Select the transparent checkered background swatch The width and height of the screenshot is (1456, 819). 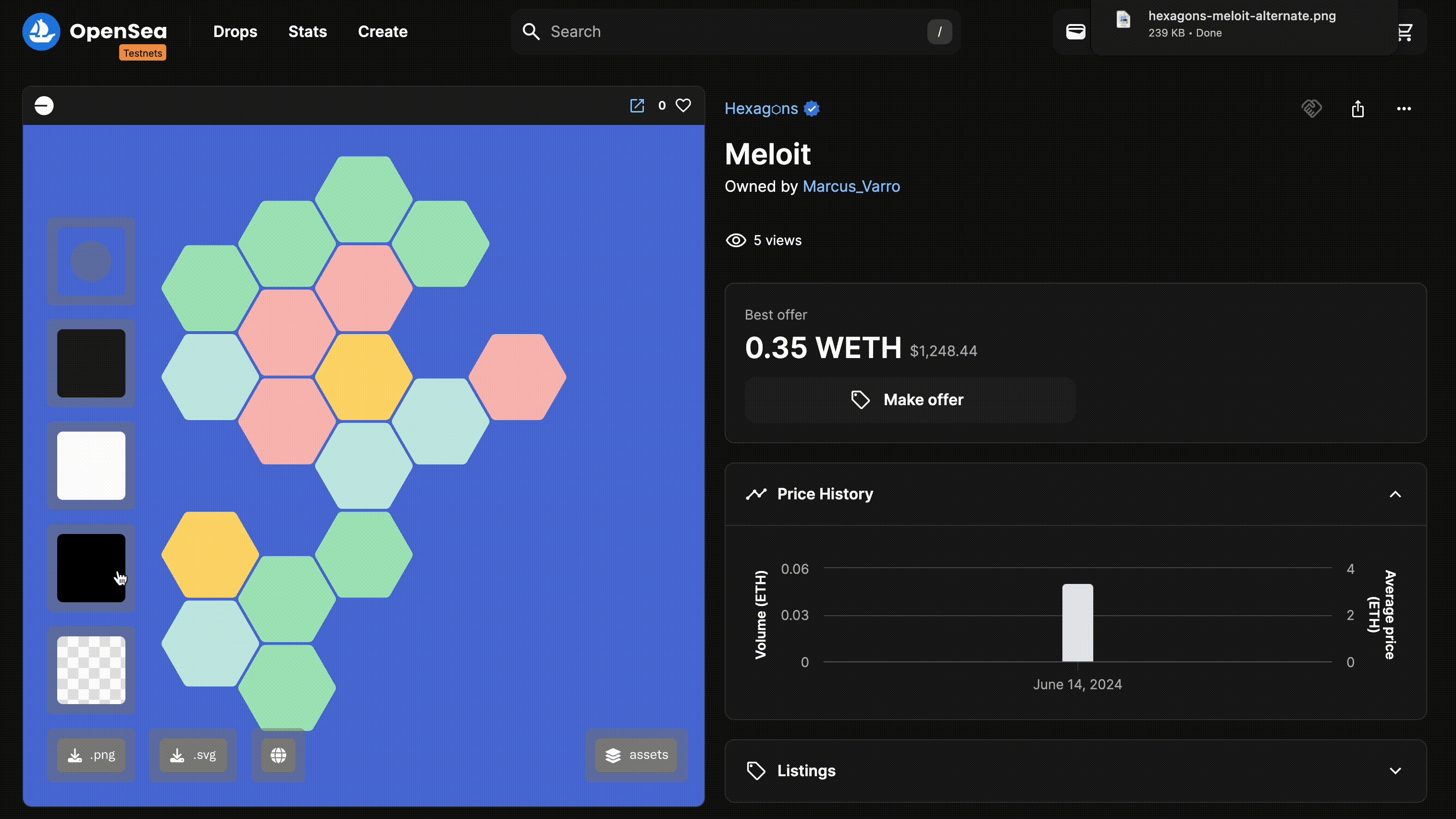coord(91,670)
